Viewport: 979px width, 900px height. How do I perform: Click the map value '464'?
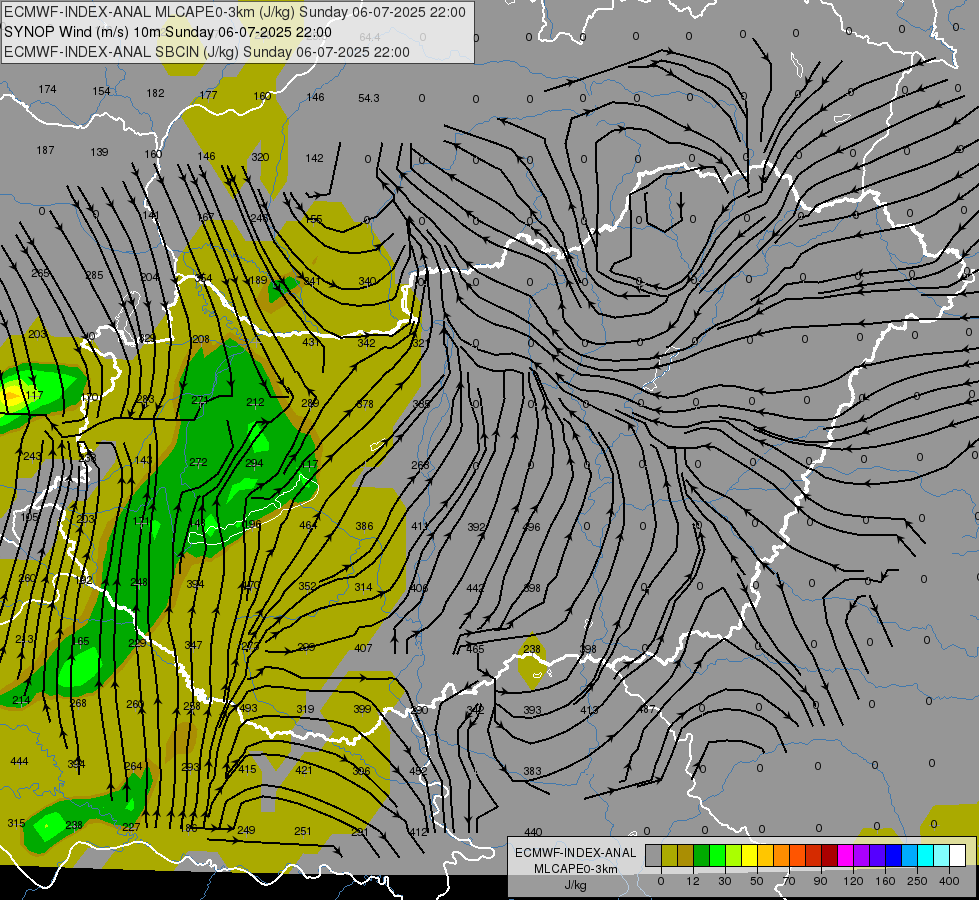coord(308,525)
